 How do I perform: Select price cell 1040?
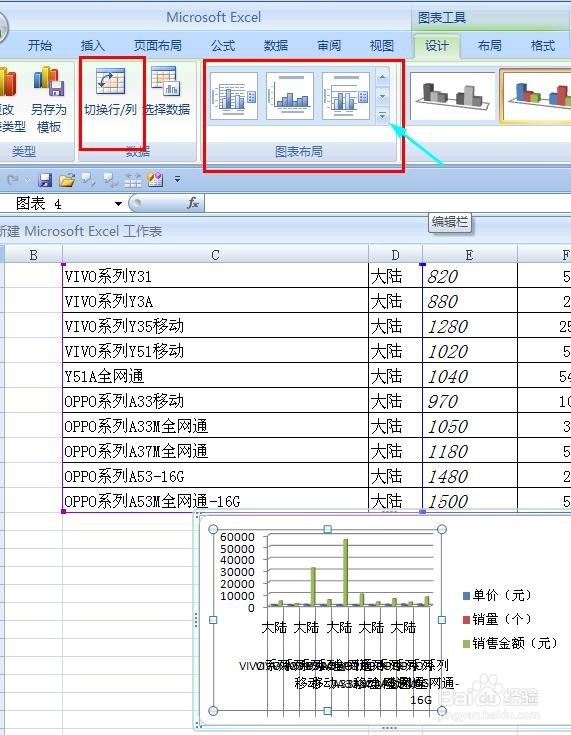(470, 375)
